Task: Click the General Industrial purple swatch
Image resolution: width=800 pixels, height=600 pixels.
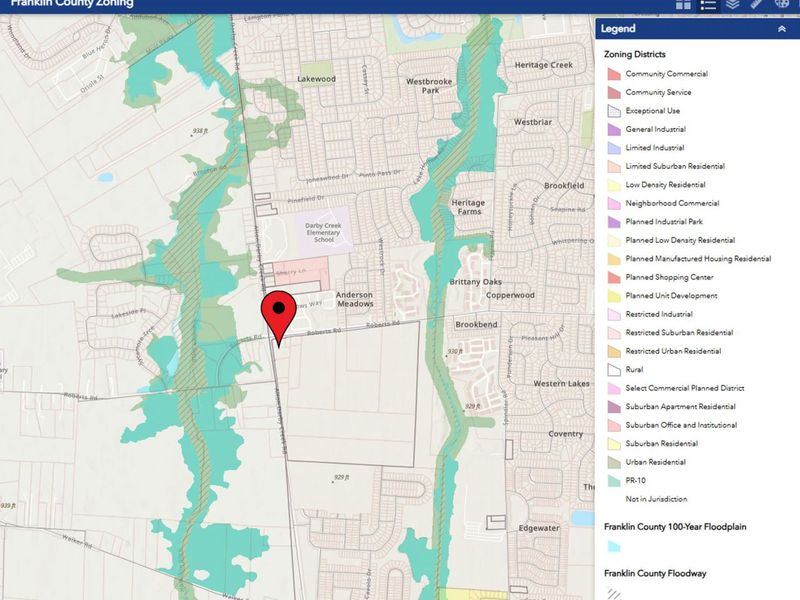Action: pos(613,130)
